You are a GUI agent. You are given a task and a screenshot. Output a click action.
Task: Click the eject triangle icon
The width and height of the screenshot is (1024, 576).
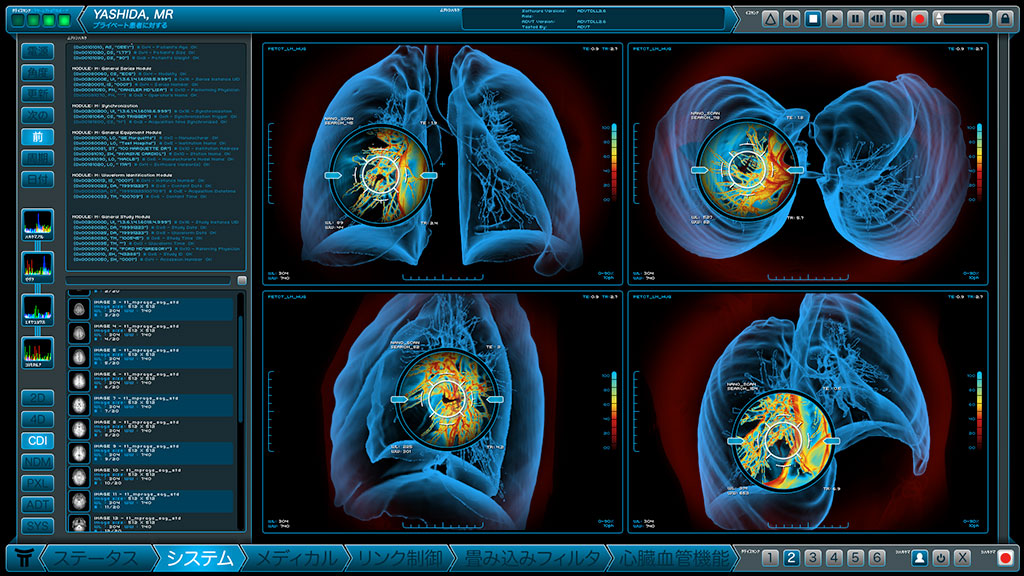click(x=770, y=18)
